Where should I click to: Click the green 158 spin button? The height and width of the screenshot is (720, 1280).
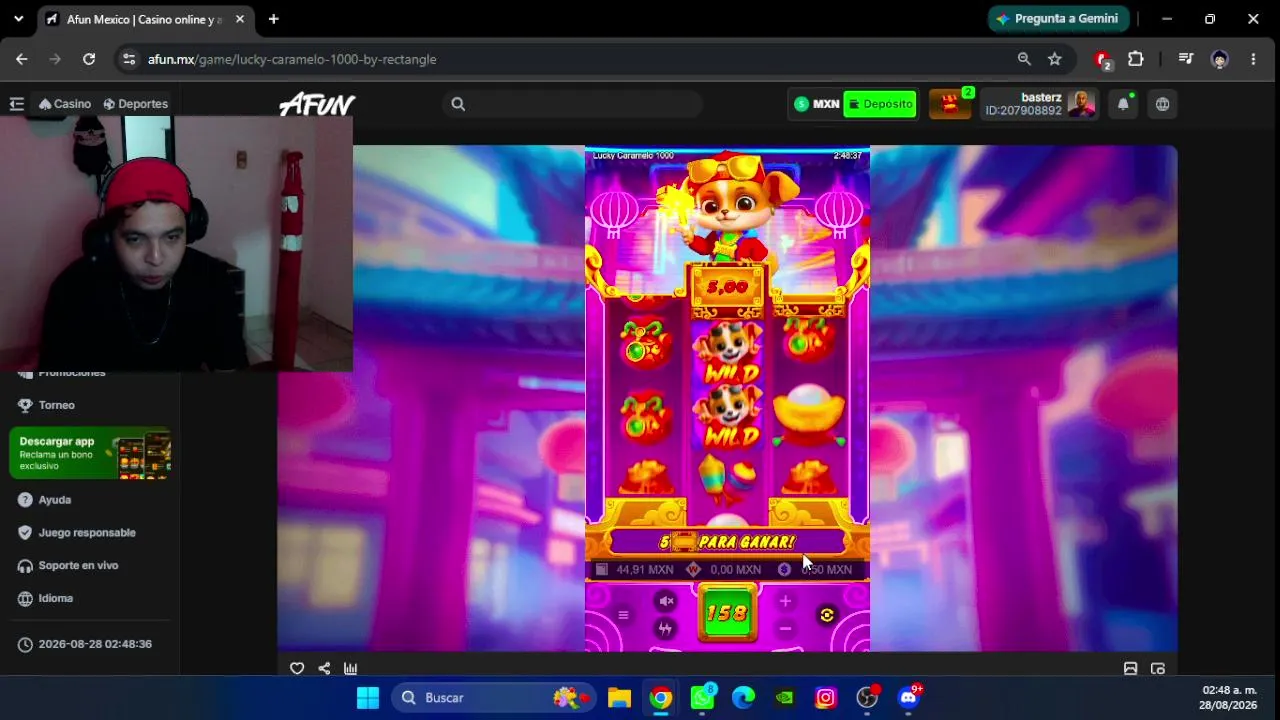727,613
